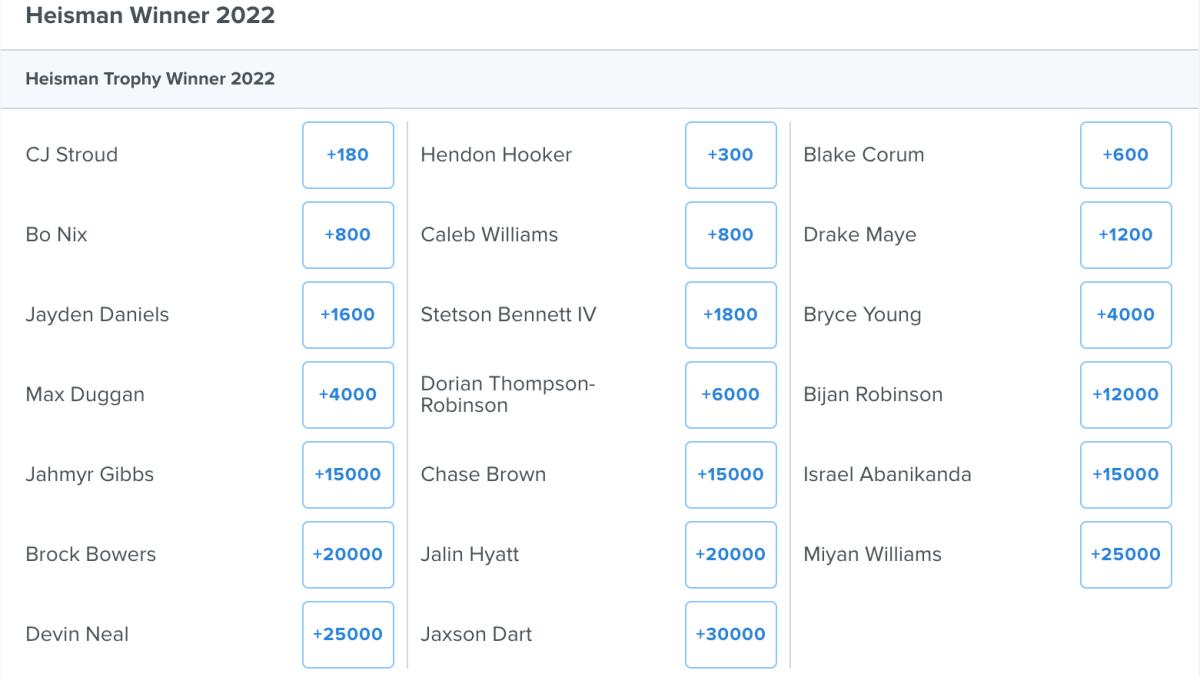Screen dimensions: 1200x677
Task: Click Blake Corum's +600 odds
Action: click(1125, 155)
